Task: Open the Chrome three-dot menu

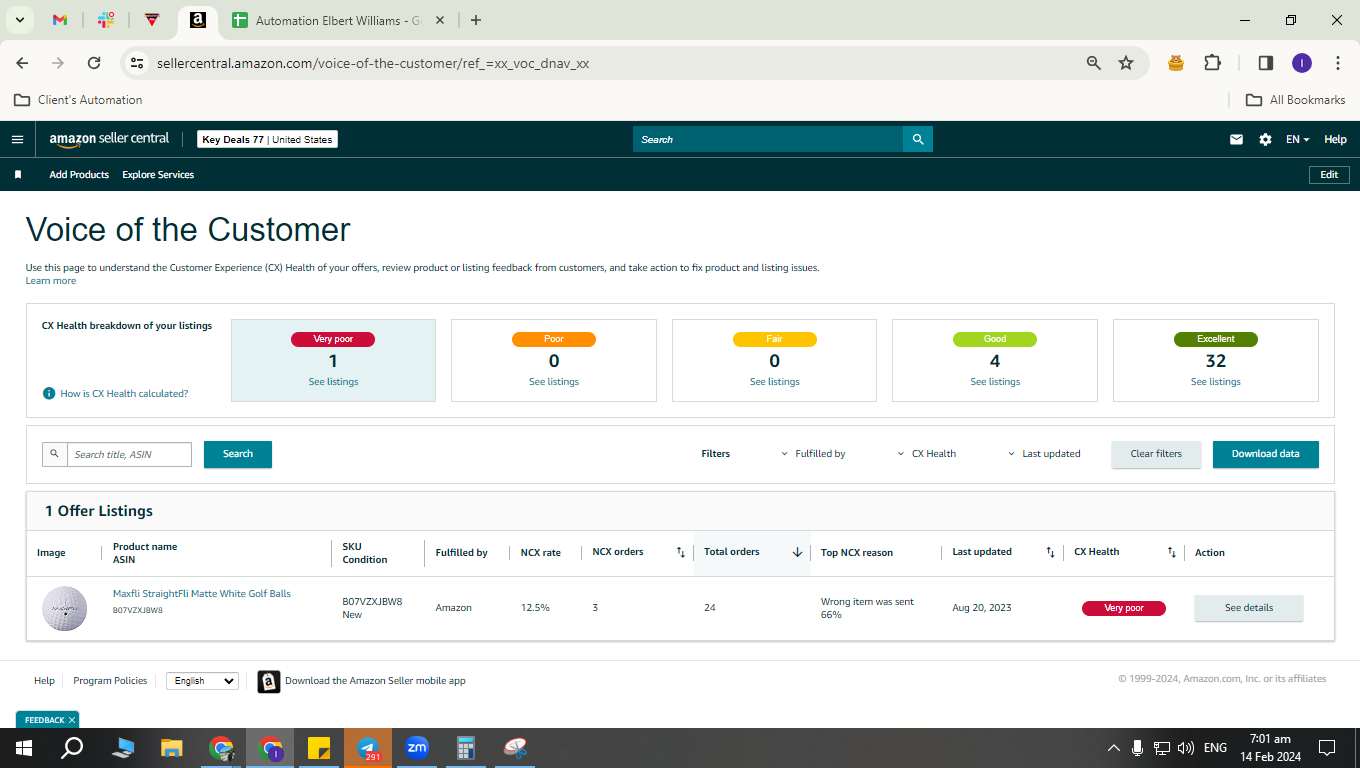Action: pyautogui.click(x=1337, y=63)
